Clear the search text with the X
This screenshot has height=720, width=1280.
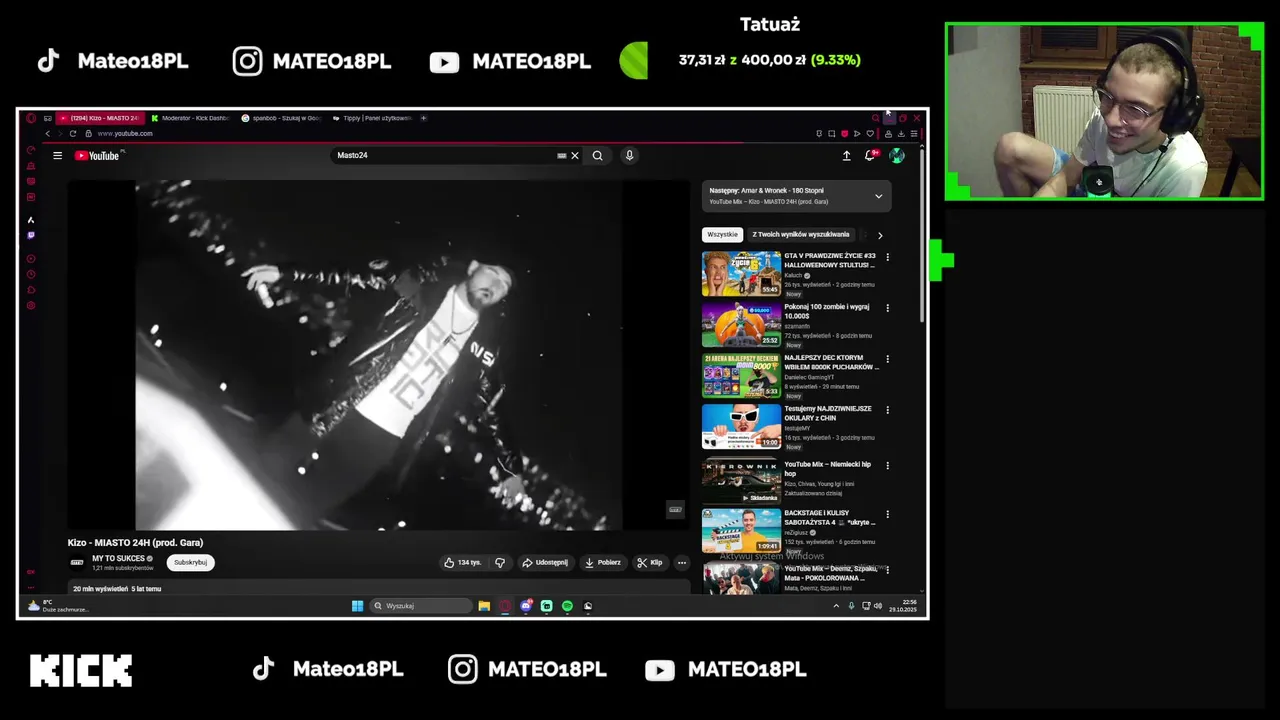tap(575, 155)
